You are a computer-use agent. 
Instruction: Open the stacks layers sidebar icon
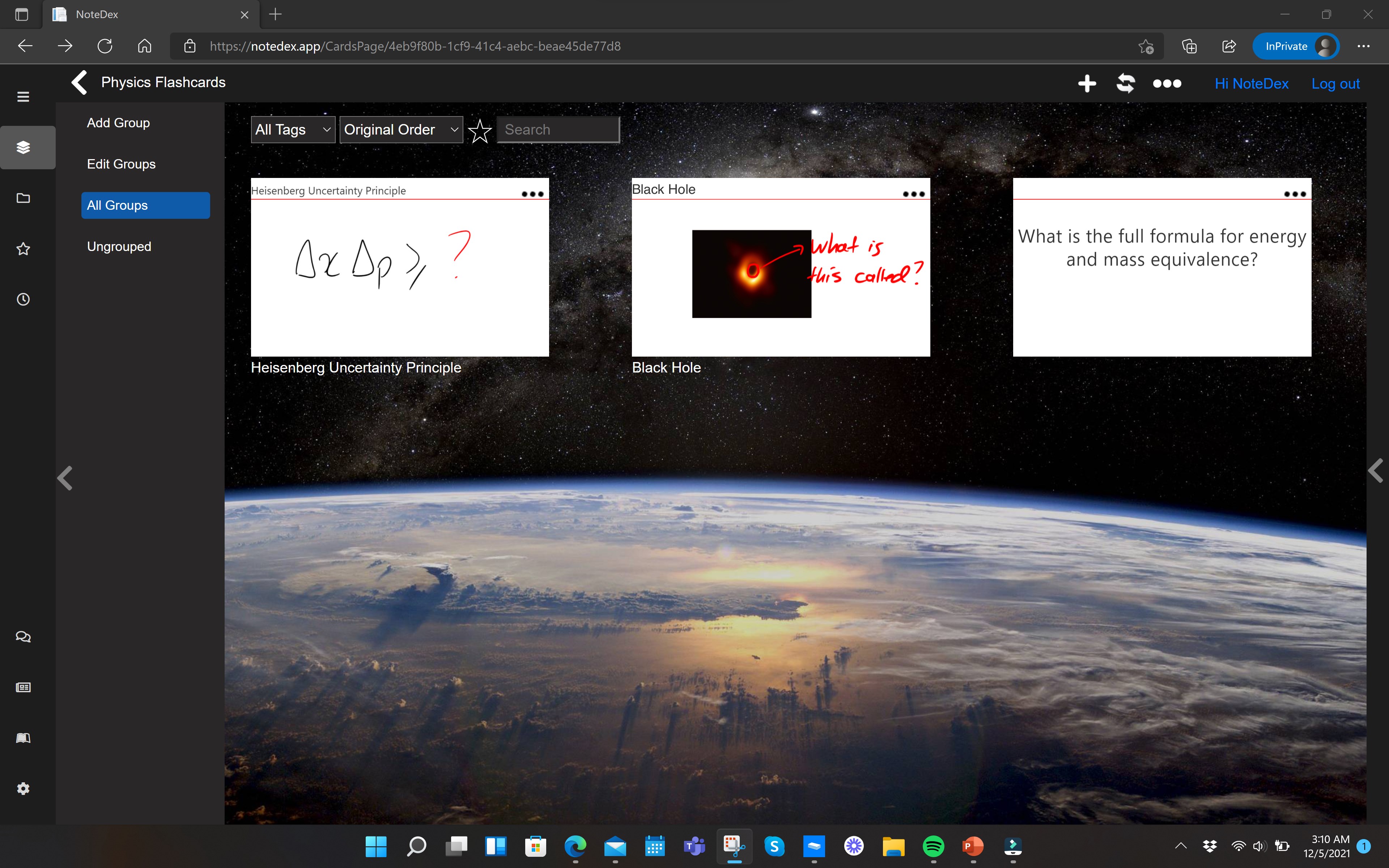tap(23, 148)
